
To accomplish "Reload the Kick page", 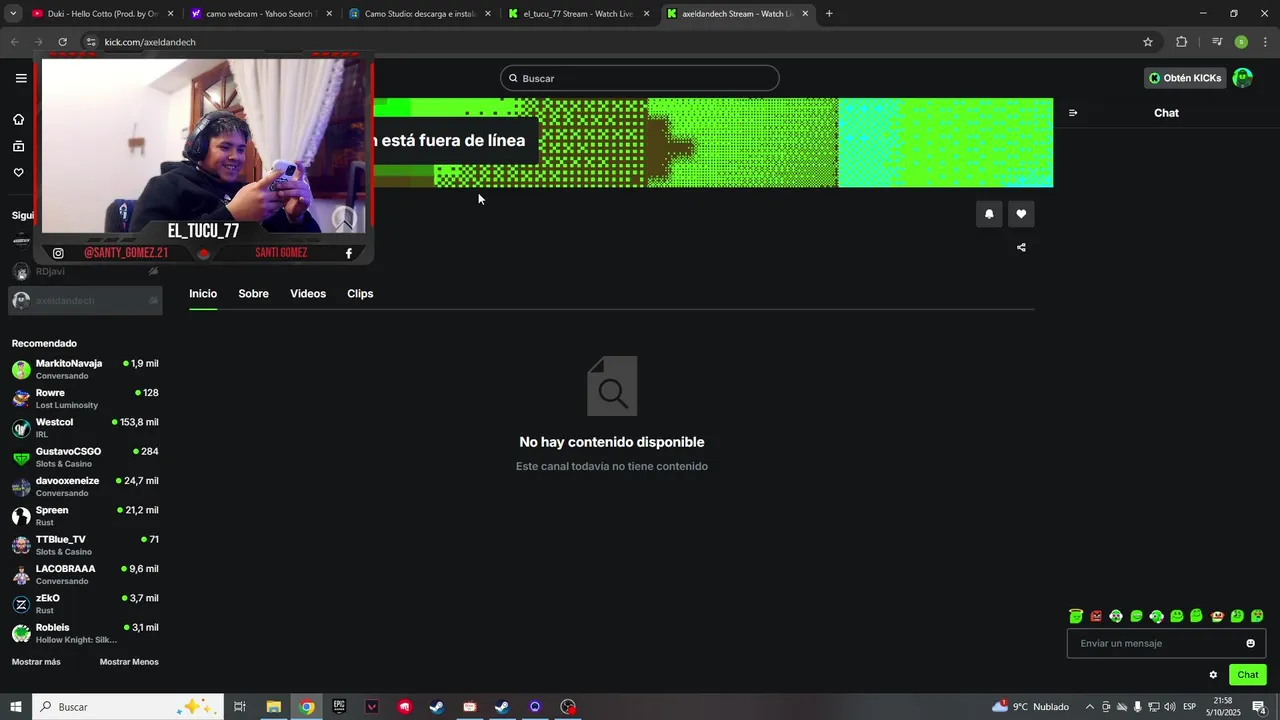I will [62, 42].
